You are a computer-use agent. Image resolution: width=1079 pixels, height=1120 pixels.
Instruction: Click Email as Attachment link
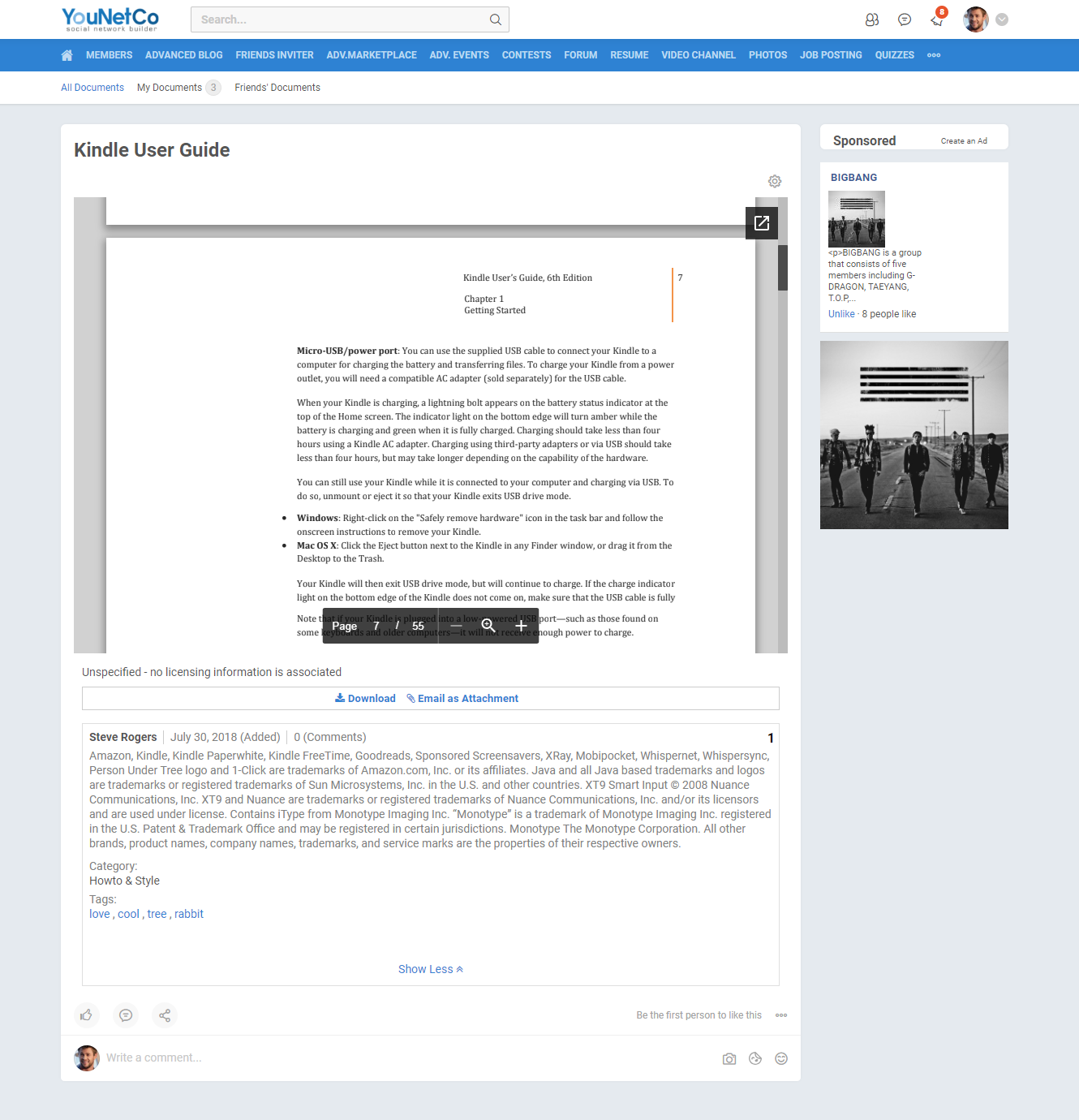tap(462, 698)
